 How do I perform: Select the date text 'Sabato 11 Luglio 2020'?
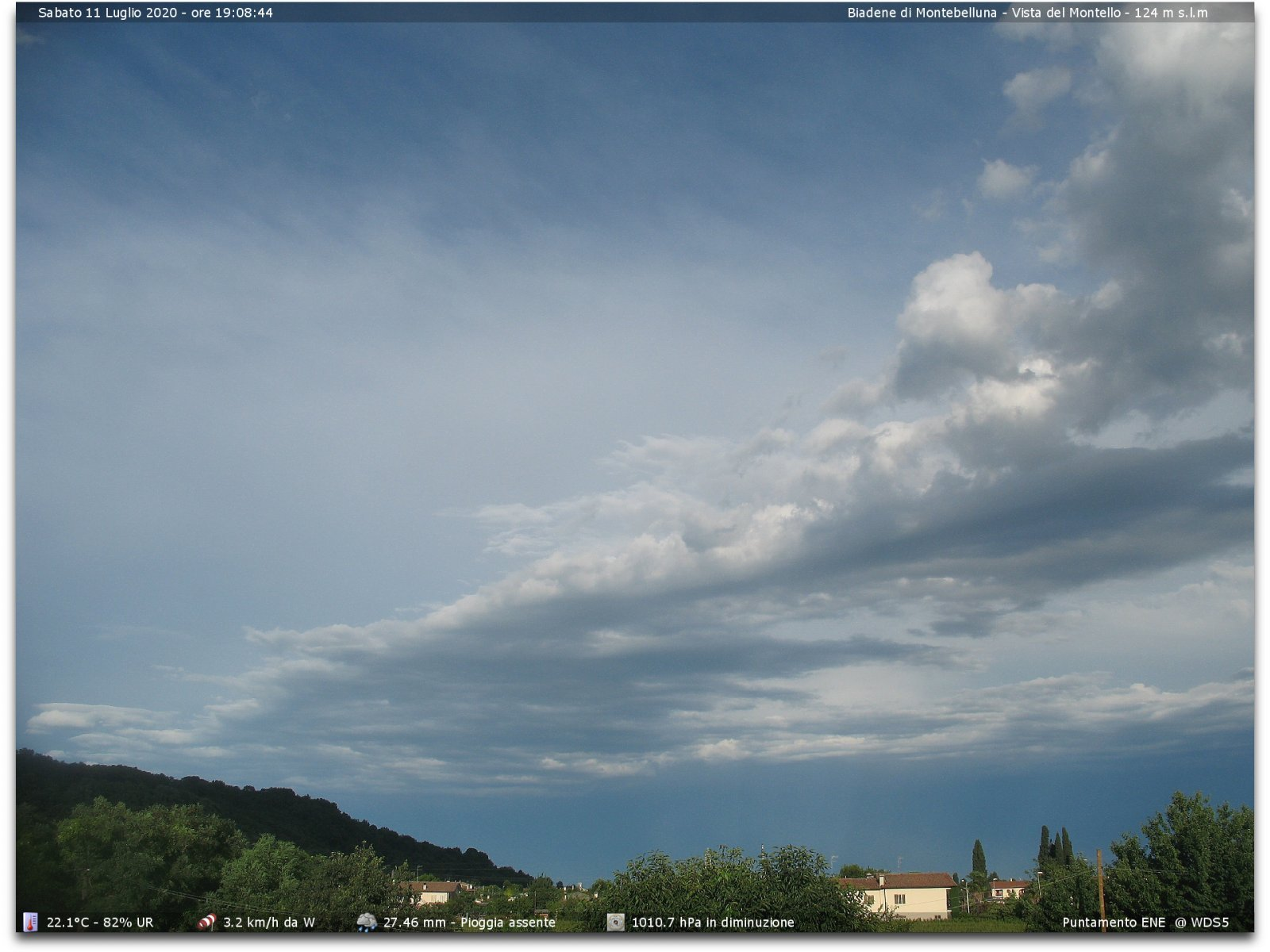pos(108,13)
